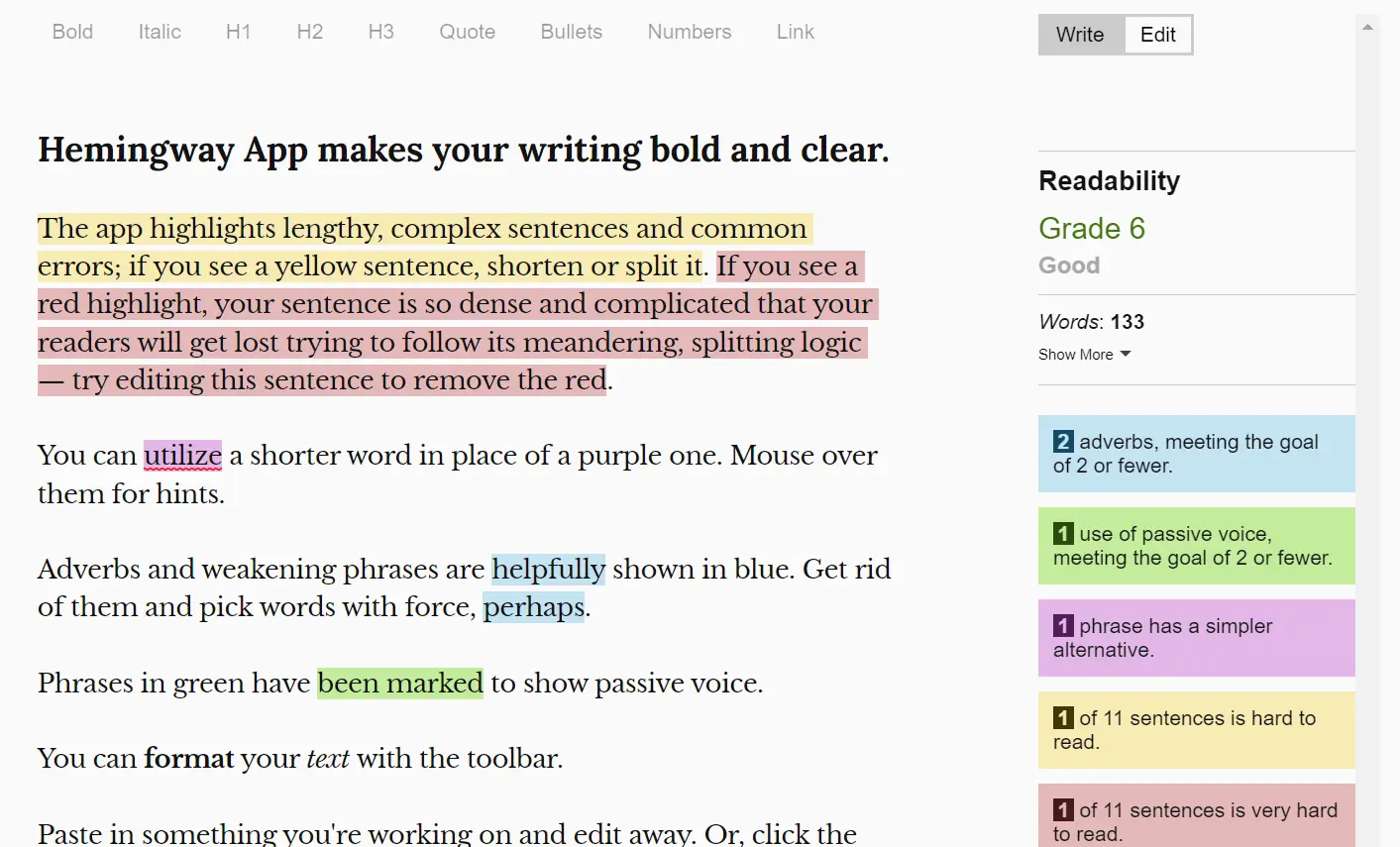Choose the H3 heading option

tap(380, 32)
